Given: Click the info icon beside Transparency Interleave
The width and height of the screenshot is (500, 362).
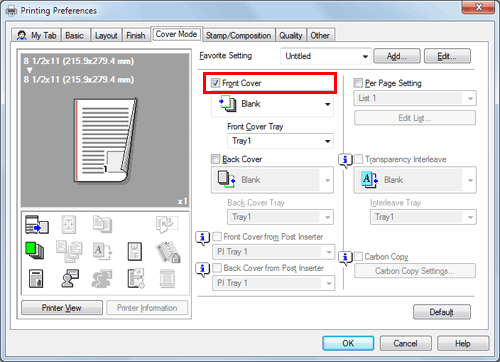Looking at the screenshot, I should point(345,161).
